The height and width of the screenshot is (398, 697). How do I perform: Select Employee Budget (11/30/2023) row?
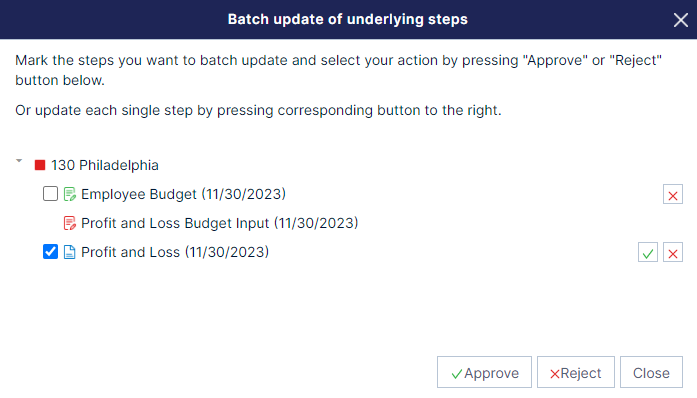pyautogui.click(x=183, y=194)
